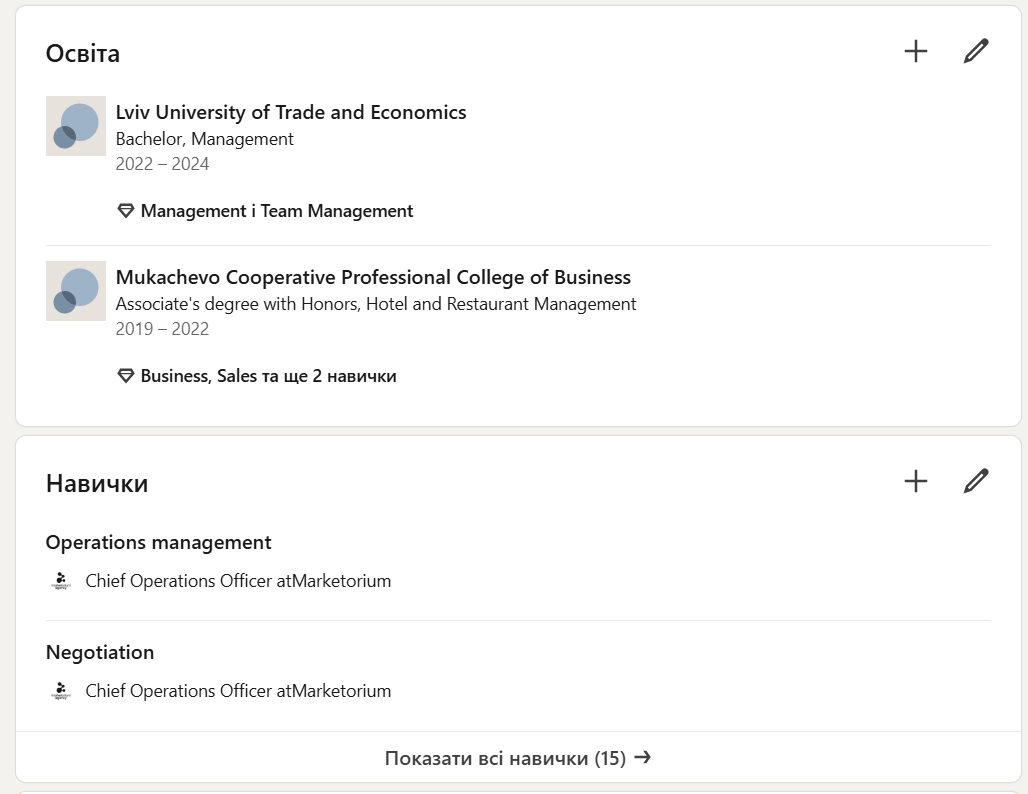Click the diamond icon beside Management skills
This screenshot has height=794, width=1028.
tap(126, 211)
